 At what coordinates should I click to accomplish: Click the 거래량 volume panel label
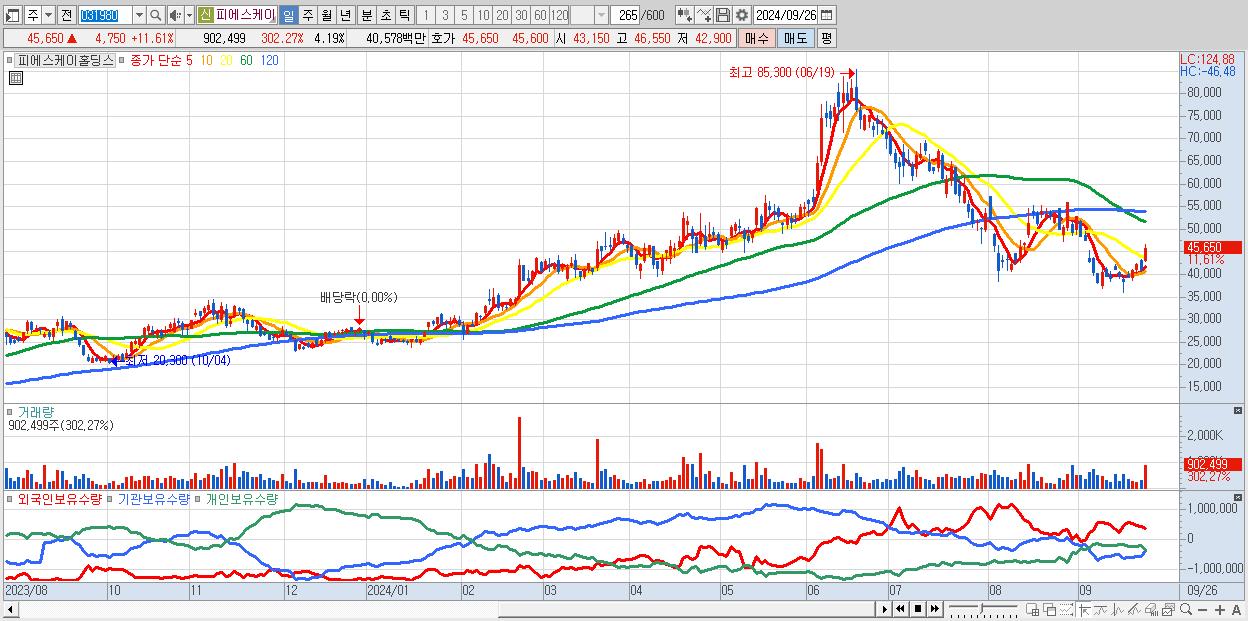tap(35, 412)
